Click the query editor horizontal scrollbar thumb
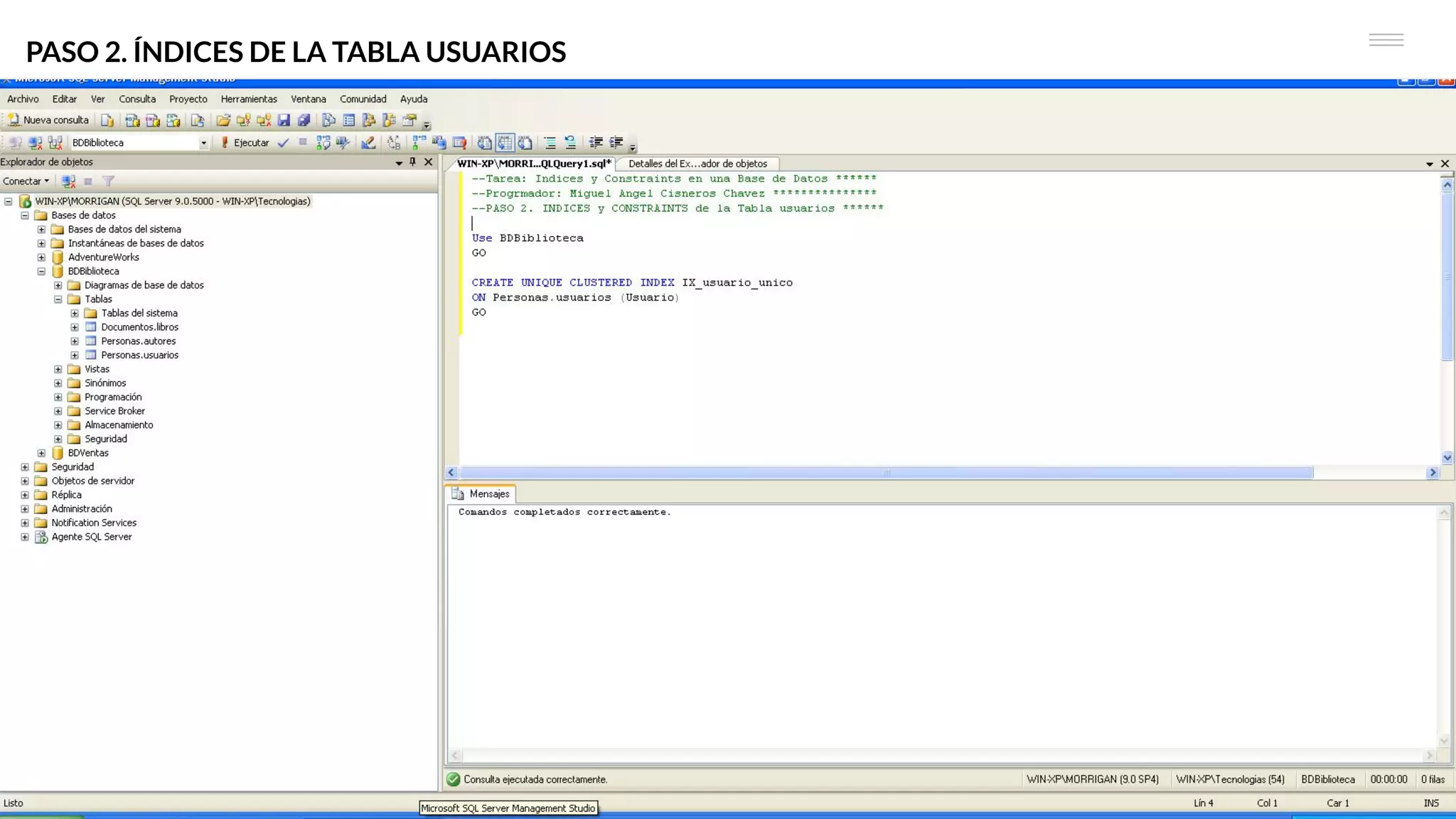 point(887,473)
